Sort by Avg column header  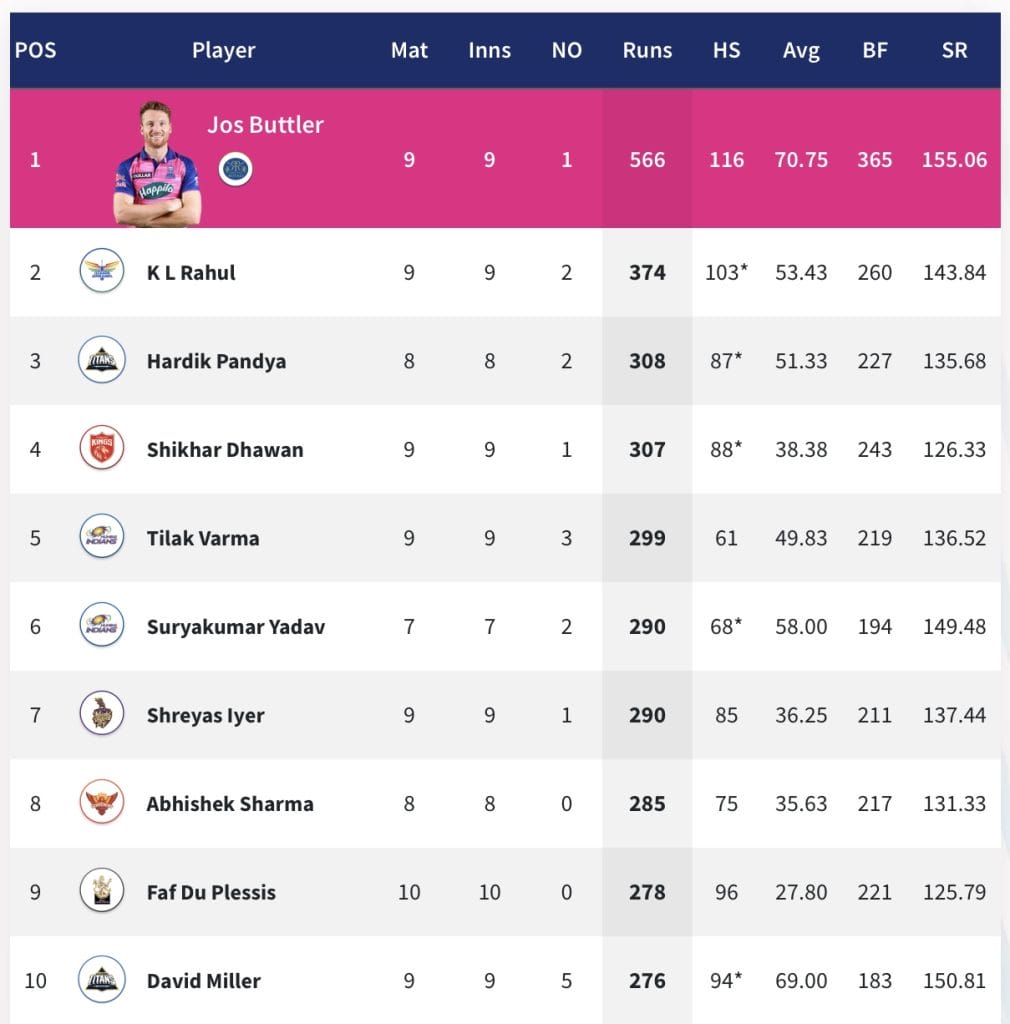[801, 50]
